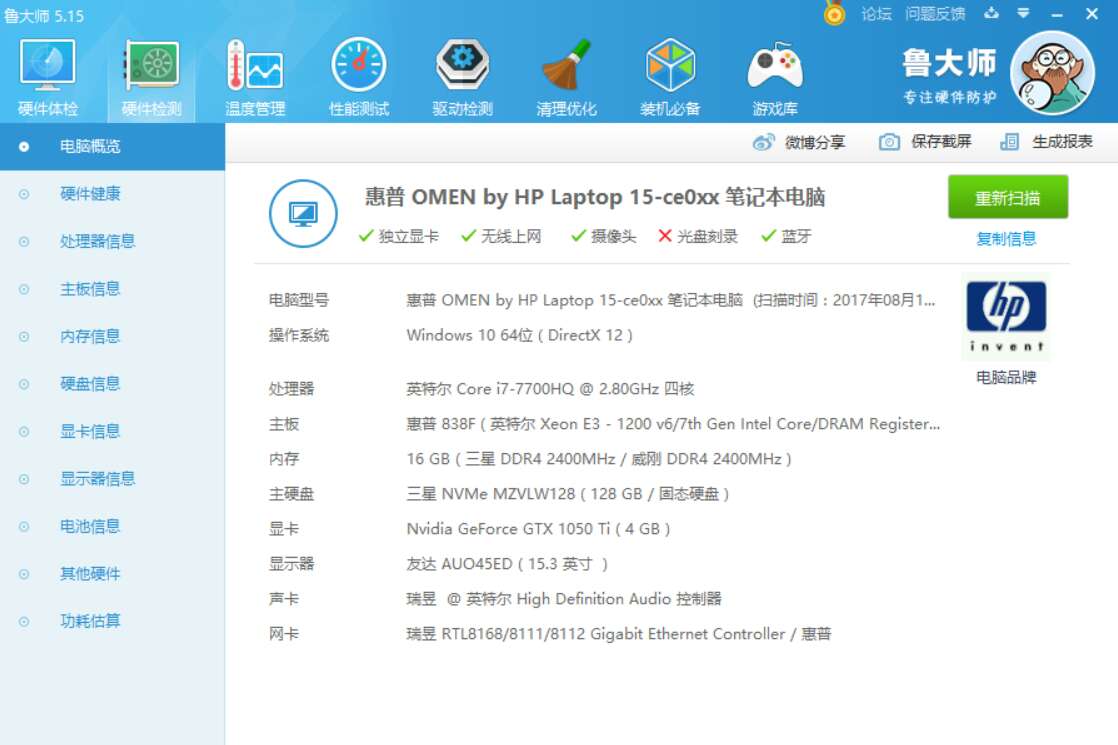This screenshot has height=745, width=1118.
Task: Click the 16 GB memory value
Action: point(599,459)
